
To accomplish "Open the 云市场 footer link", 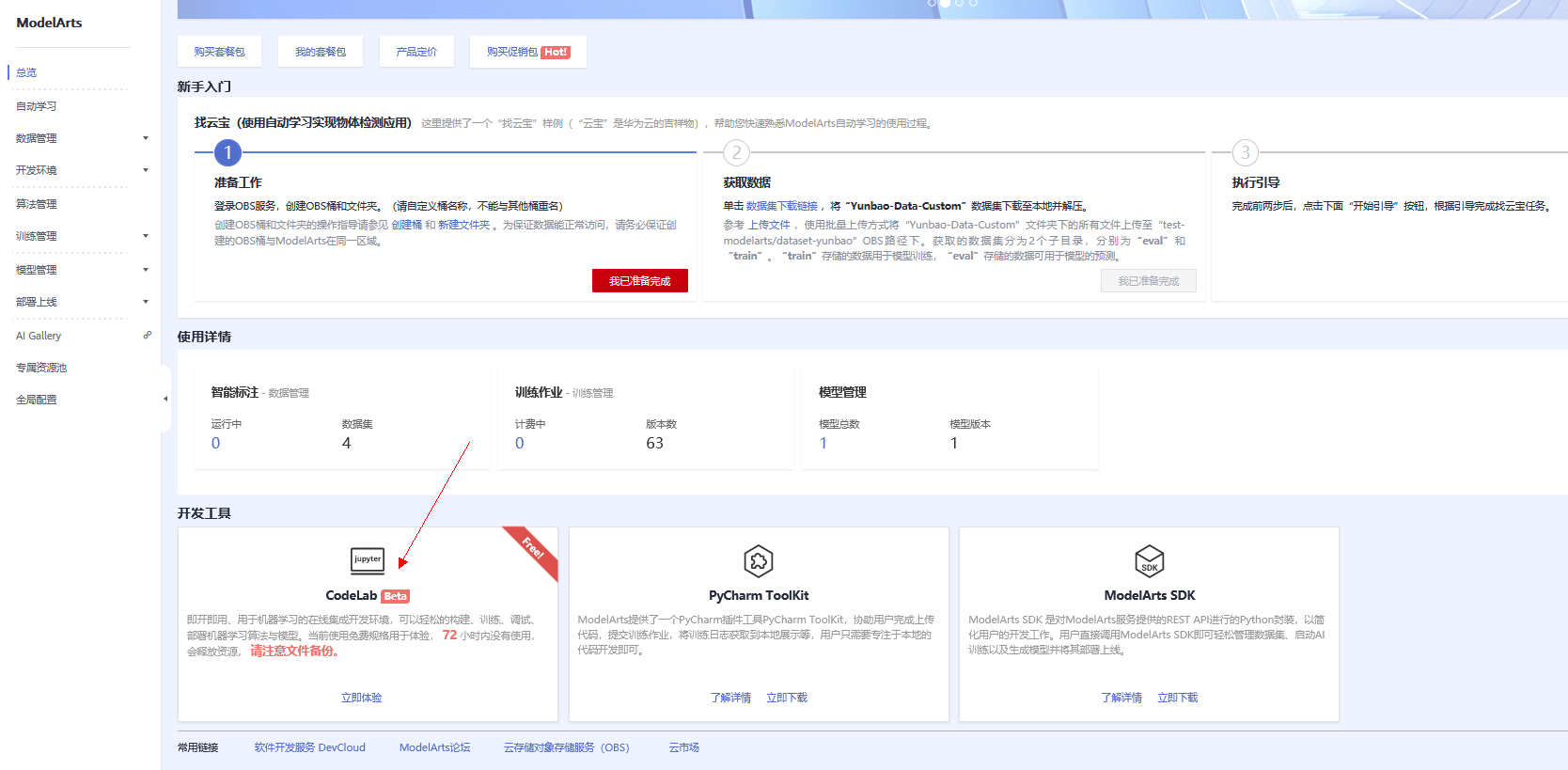I will [684, 747].
